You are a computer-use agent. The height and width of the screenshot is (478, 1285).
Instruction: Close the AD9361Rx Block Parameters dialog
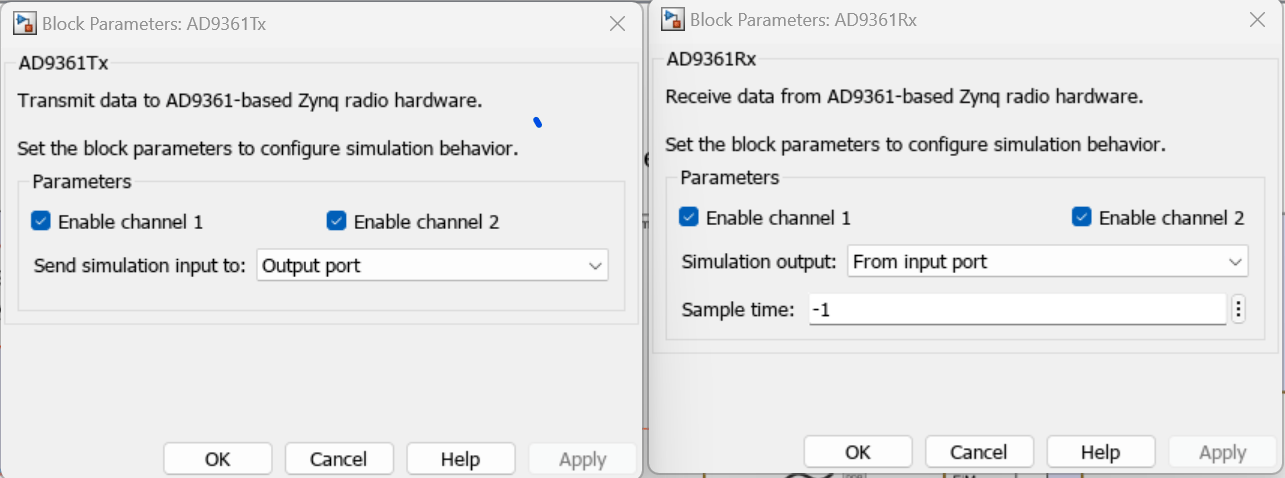pos(1257,19)
